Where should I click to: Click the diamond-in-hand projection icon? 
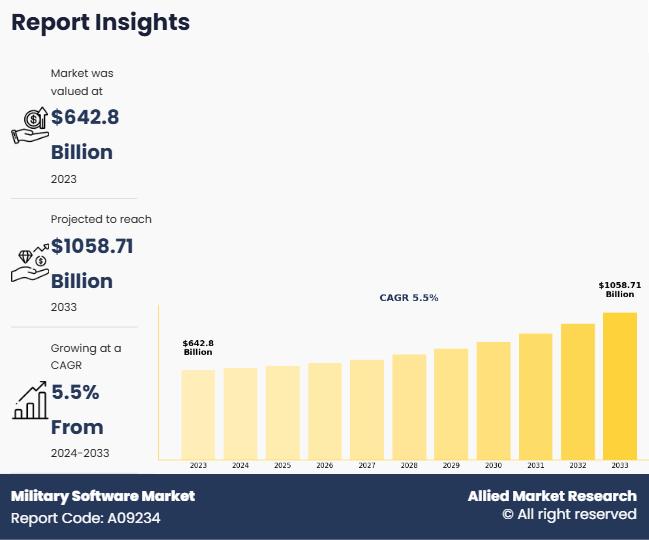[x=30, y=262]
